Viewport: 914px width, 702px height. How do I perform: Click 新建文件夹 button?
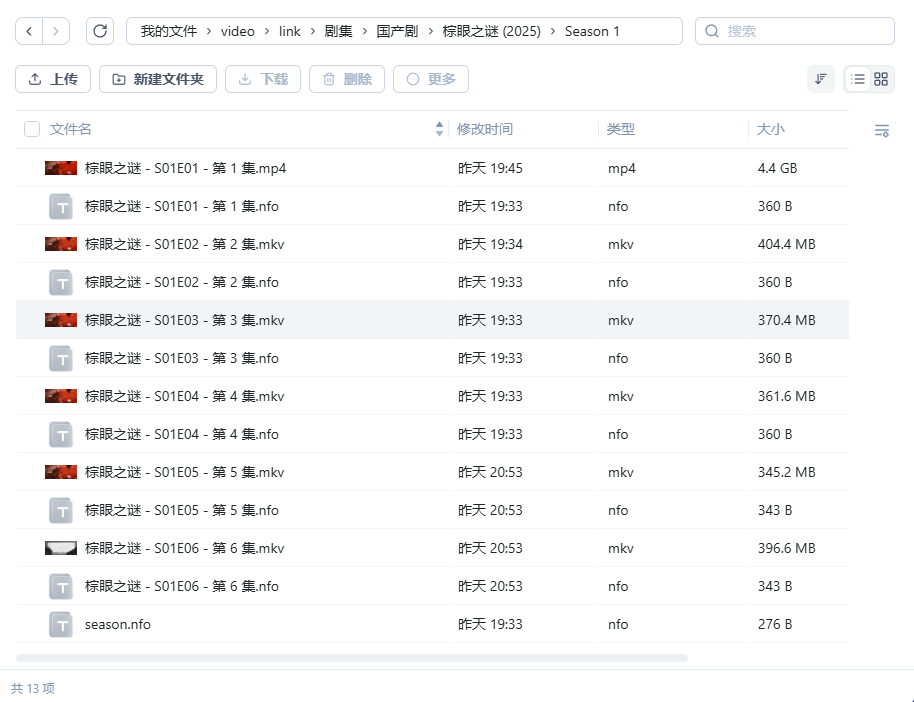[158, 79]
